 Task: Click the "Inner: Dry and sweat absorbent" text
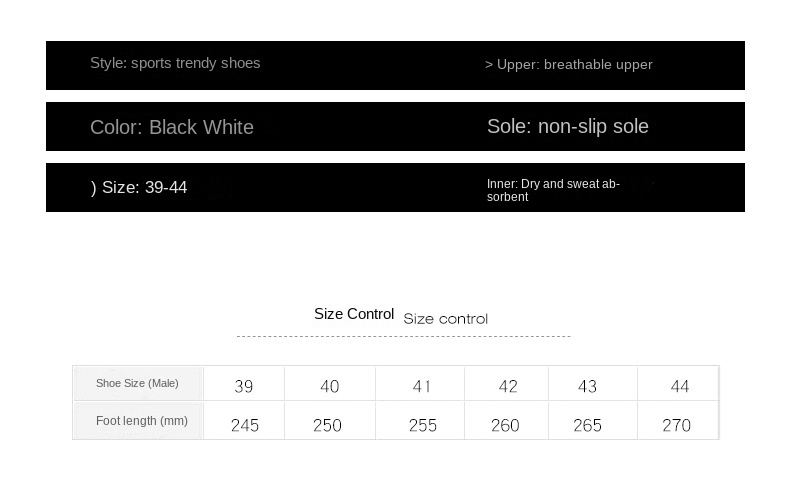tap(553, 190)
